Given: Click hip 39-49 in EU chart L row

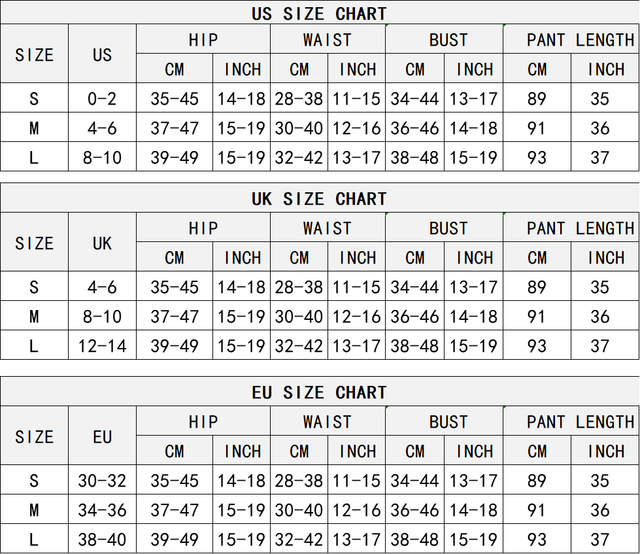Looking at the screenshot, I should click(174, 539).
